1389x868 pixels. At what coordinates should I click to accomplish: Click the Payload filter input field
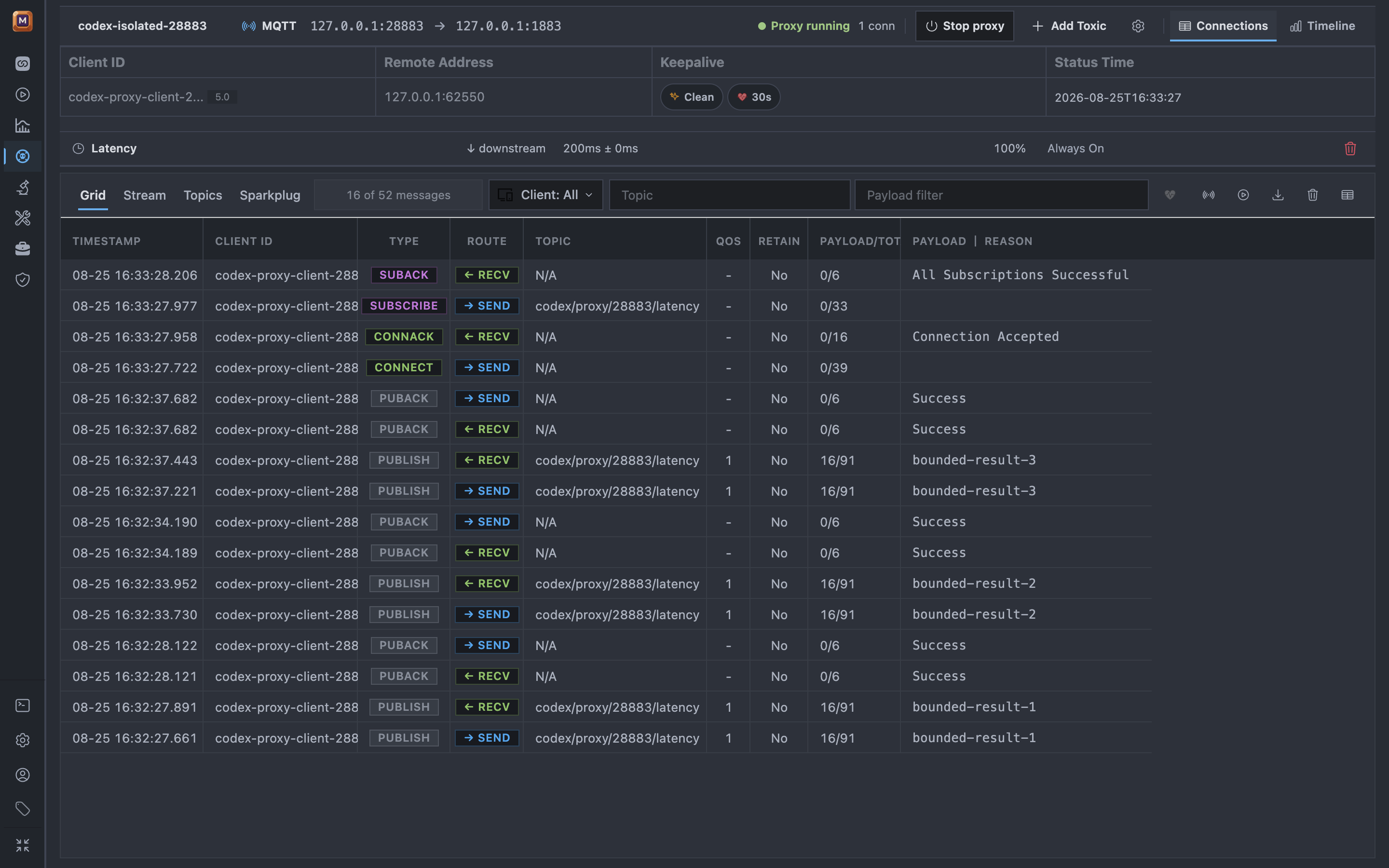click(x=1002, y=195)
